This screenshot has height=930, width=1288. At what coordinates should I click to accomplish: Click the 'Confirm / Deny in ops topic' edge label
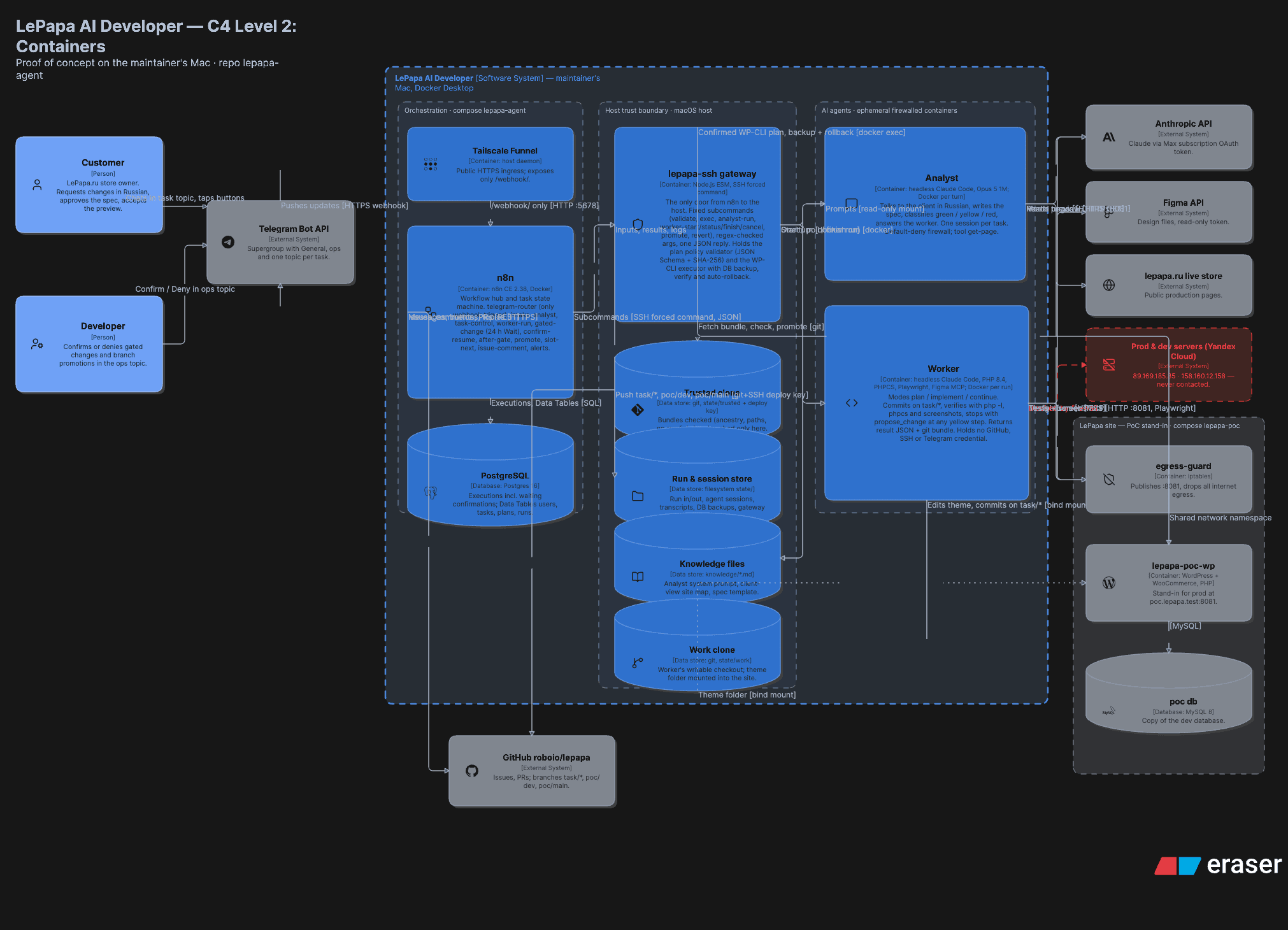click(x=185, y=289)
